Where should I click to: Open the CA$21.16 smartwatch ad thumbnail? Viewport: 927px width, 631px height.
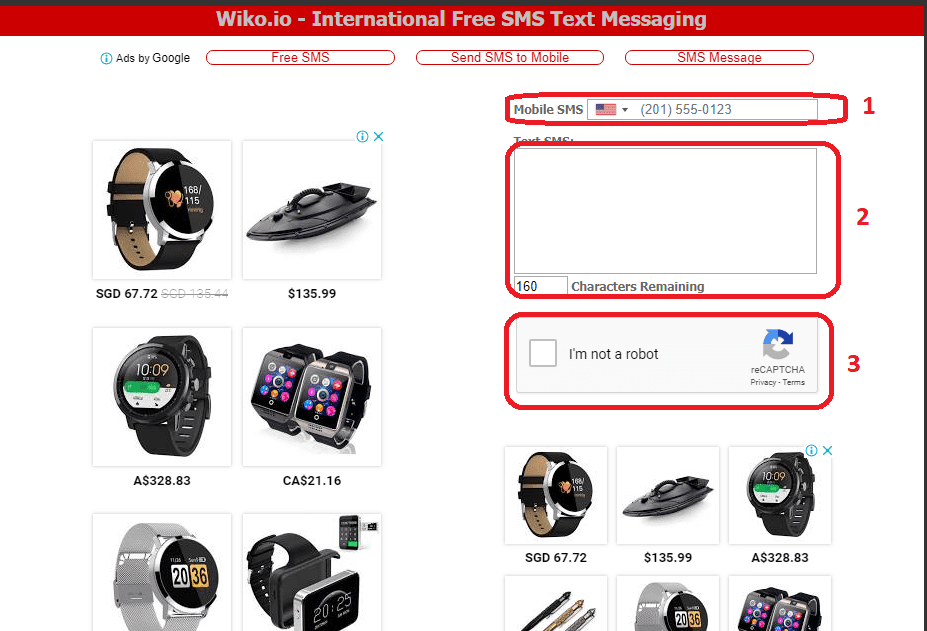312,397
